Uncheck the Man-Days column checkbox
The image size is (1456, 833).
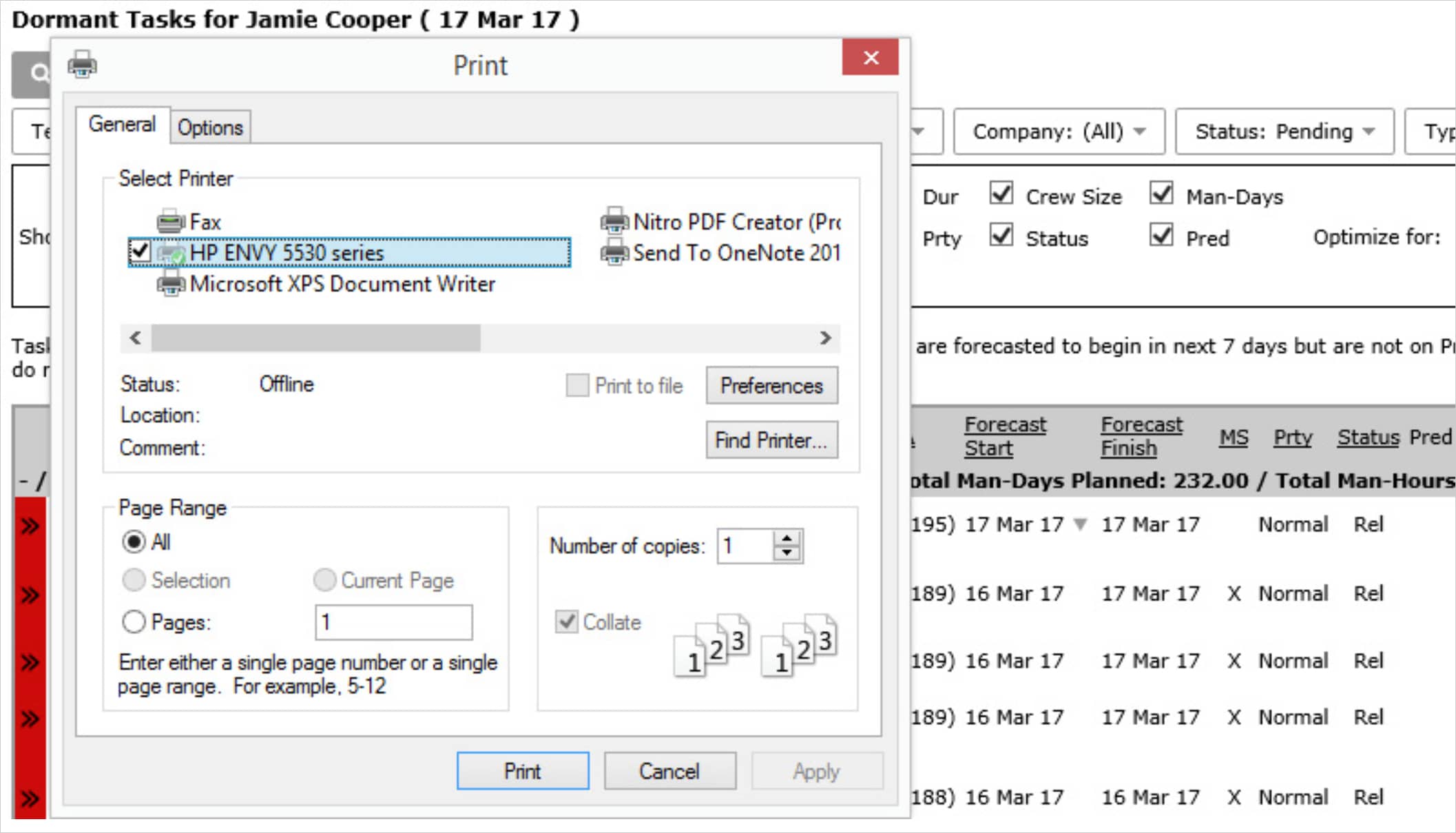[x=1161, y=194]
